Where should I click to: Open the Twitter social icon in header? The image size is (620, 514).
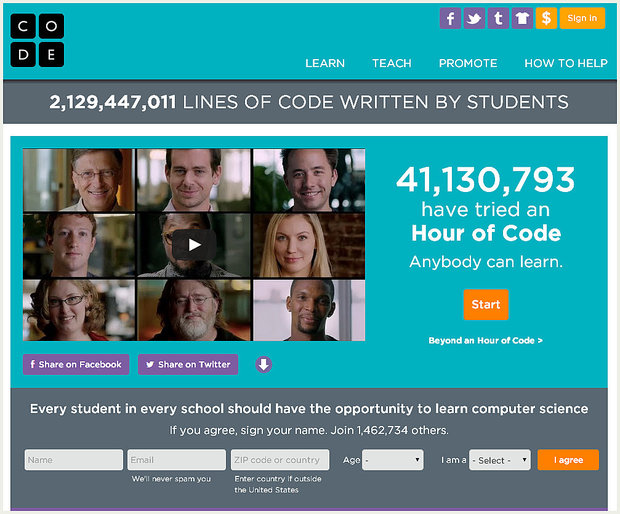pos(474,18)
